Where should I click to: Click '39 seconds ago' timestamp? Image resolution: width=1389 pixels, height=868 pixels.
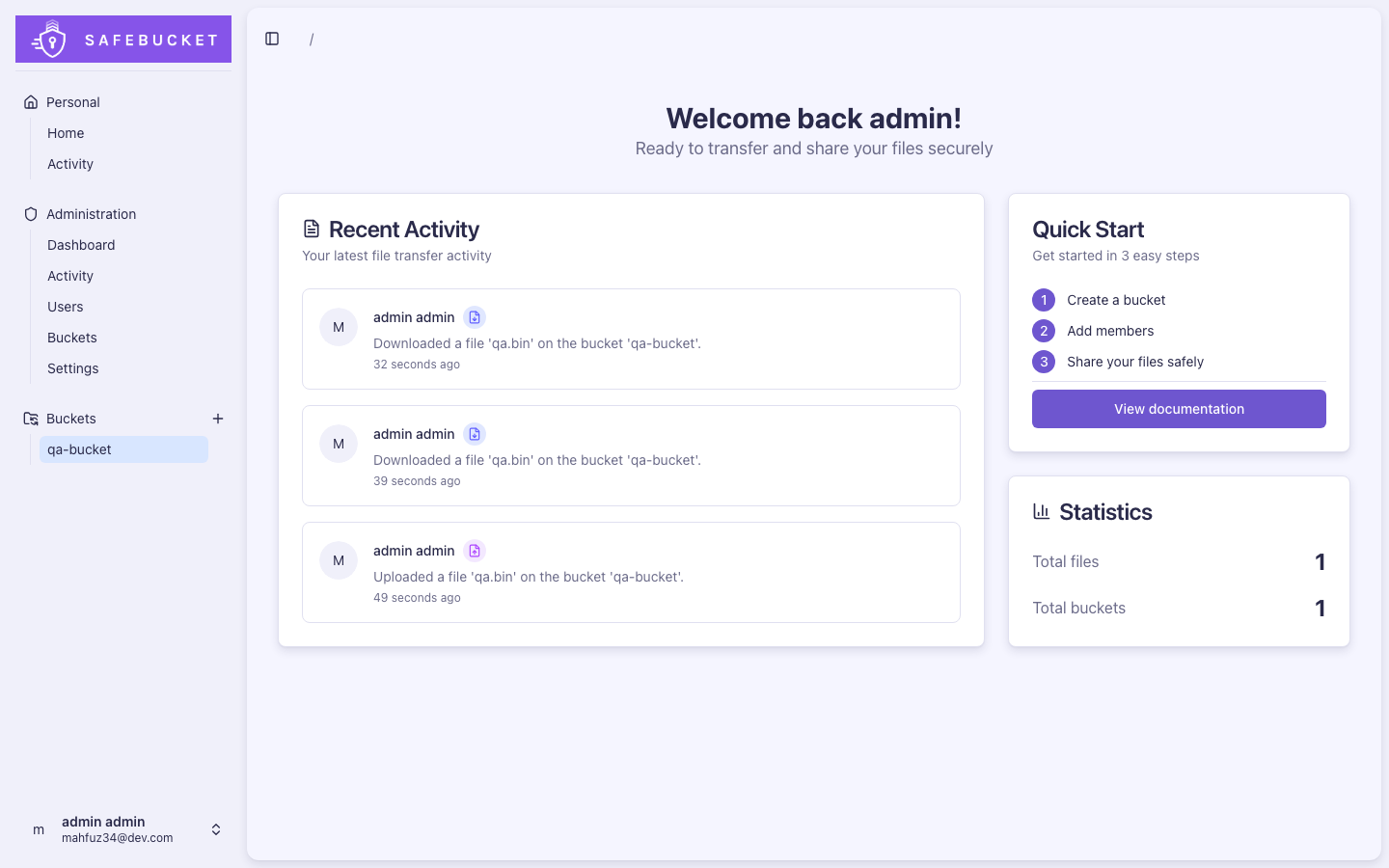pyautogui.click(x=417, y=481)
